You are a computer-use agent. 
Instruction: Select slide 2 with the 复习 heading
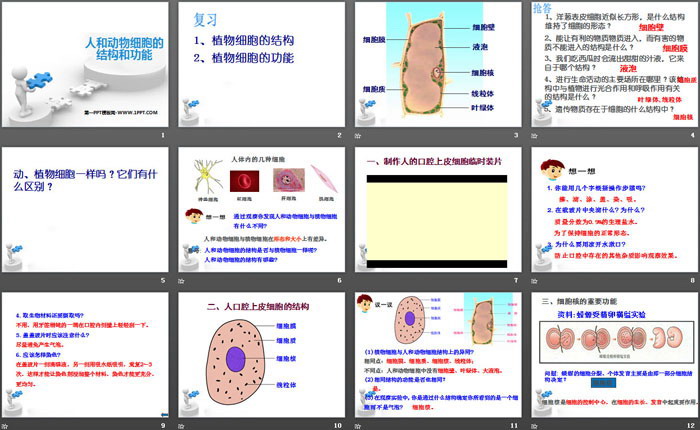262,64
